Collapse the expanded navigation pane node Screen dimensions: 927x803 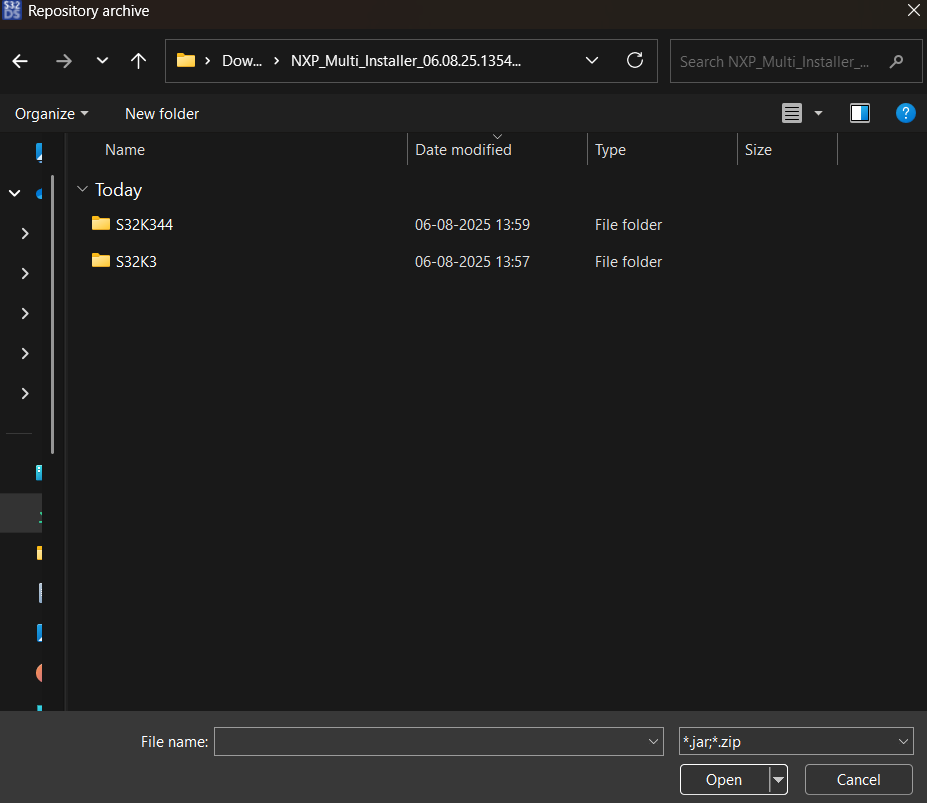(x=15, y=193)
